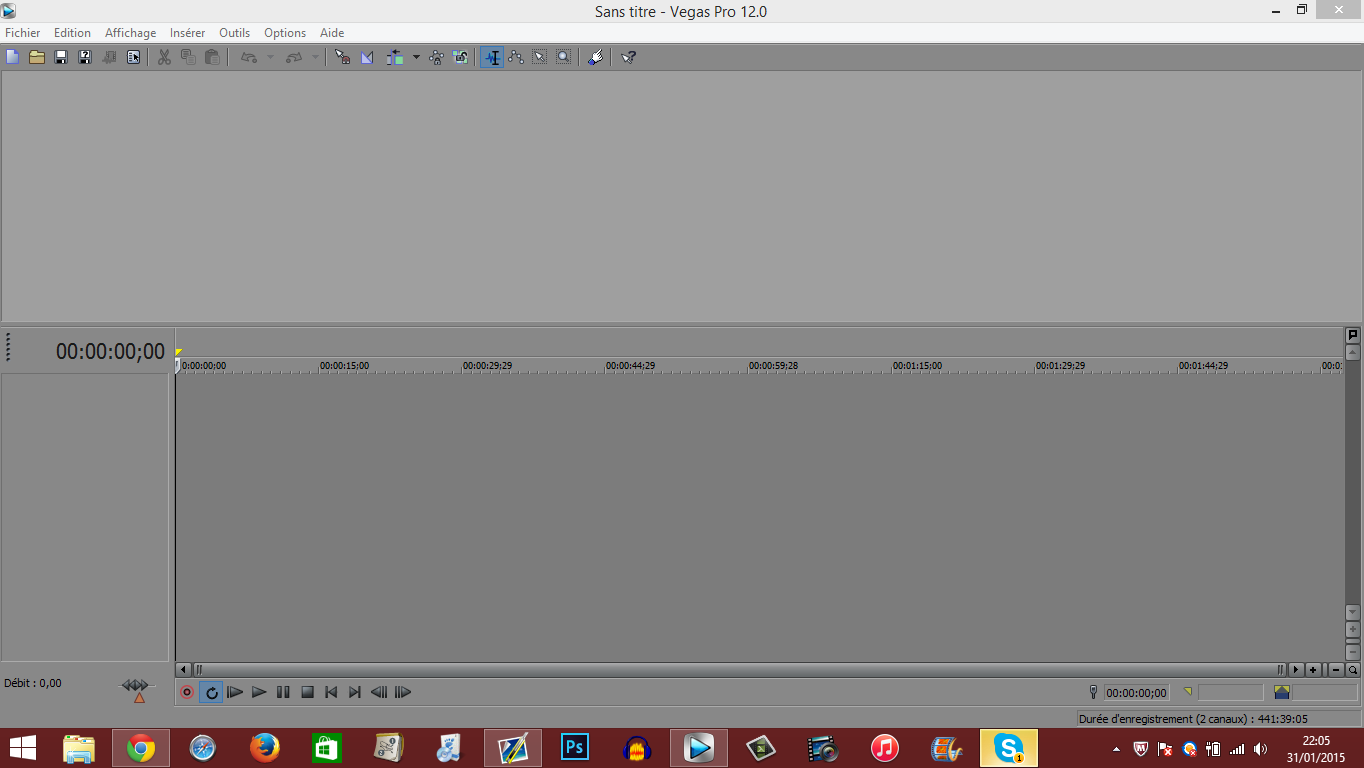Select the Selection Edit tool
This screenshot has height=768, width=1364.
click(540, 57)
